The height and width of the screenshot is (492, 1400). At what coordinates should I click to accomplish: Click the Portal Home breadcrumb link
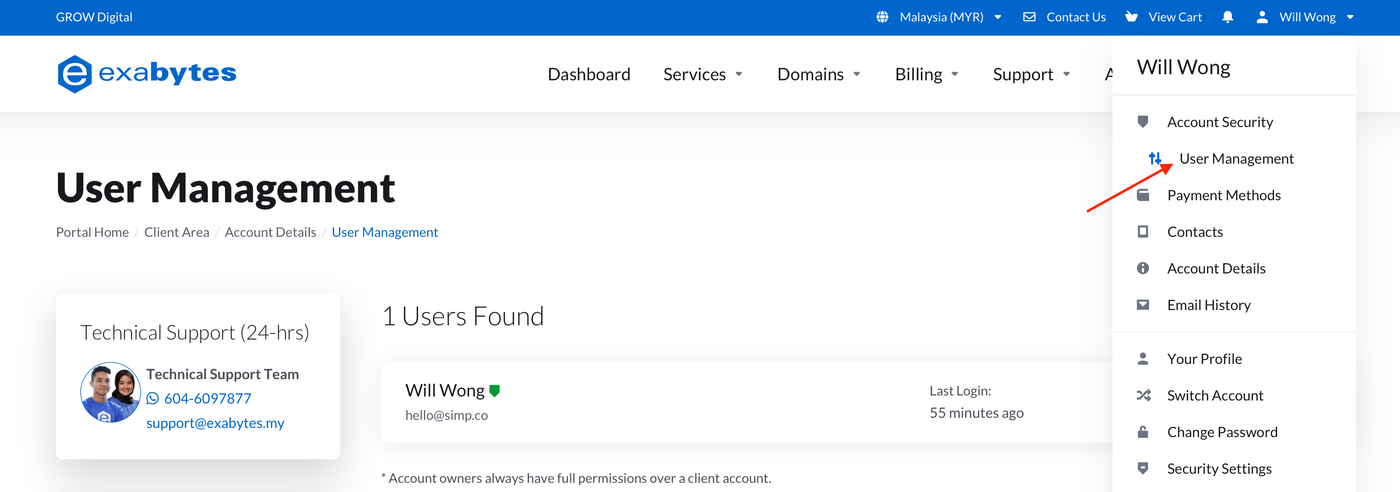point(92,232)
